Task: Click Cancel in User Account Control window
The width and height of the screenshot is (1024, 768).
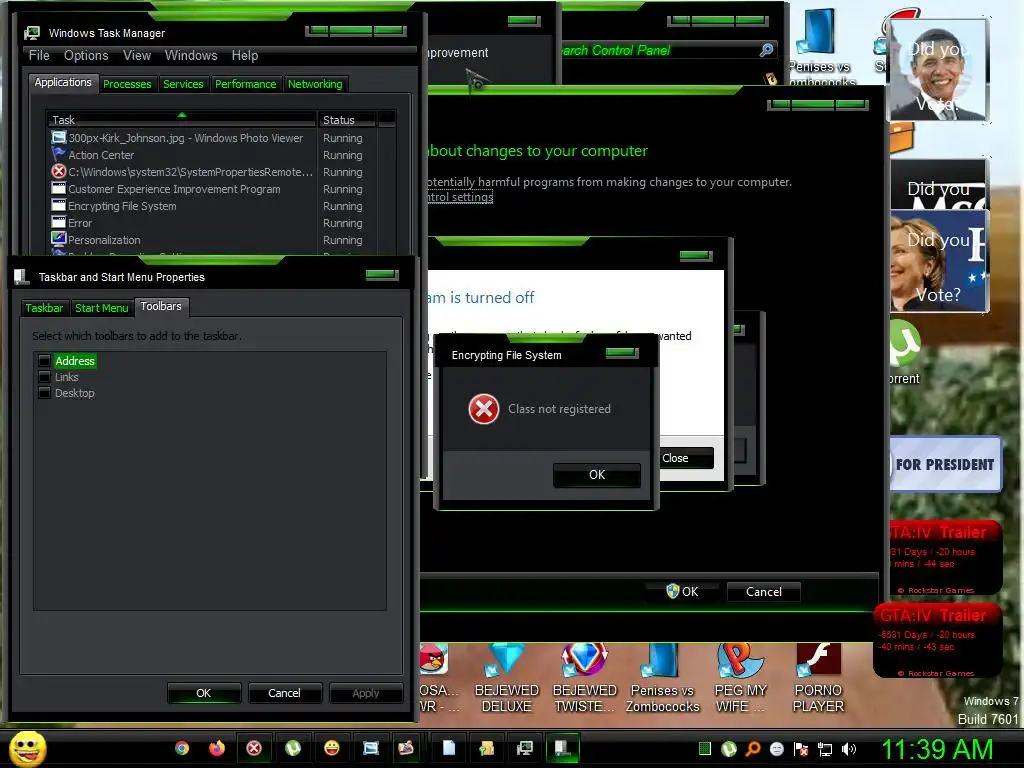Action: [x=763, y=592]
